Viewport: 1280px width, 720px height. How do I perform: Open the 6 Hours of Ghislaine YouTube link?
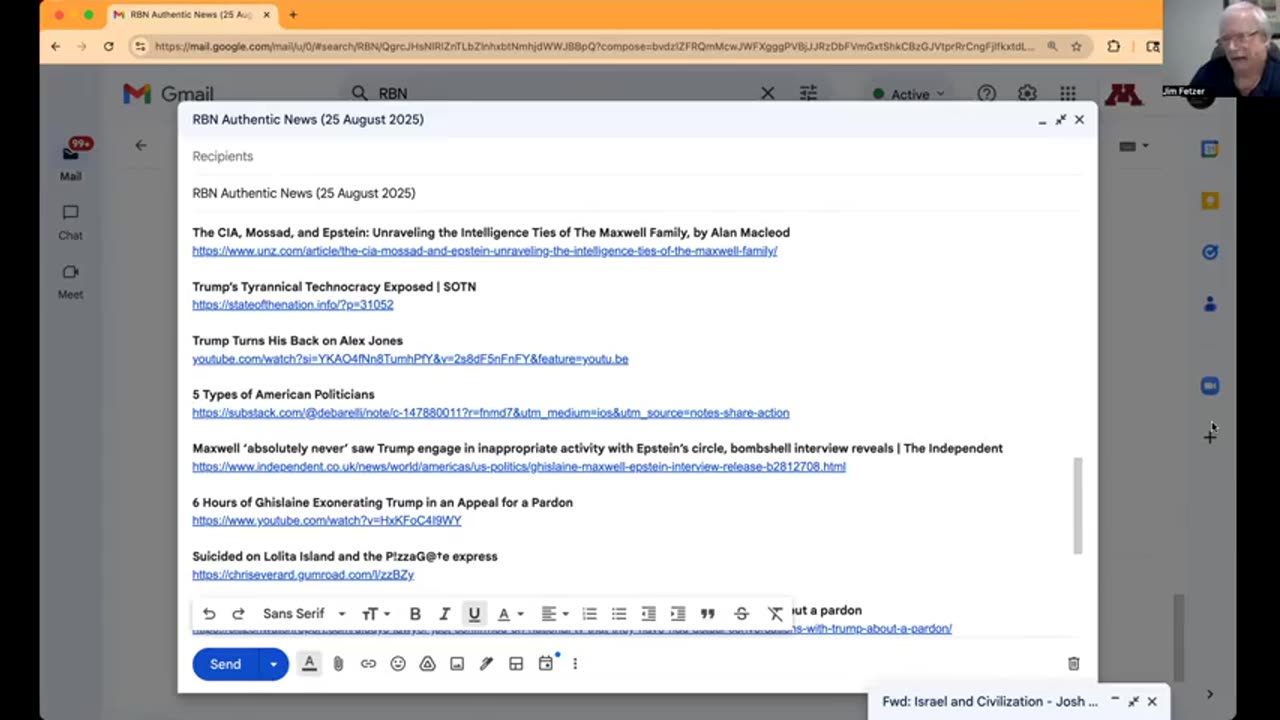(x=327, y=521)
